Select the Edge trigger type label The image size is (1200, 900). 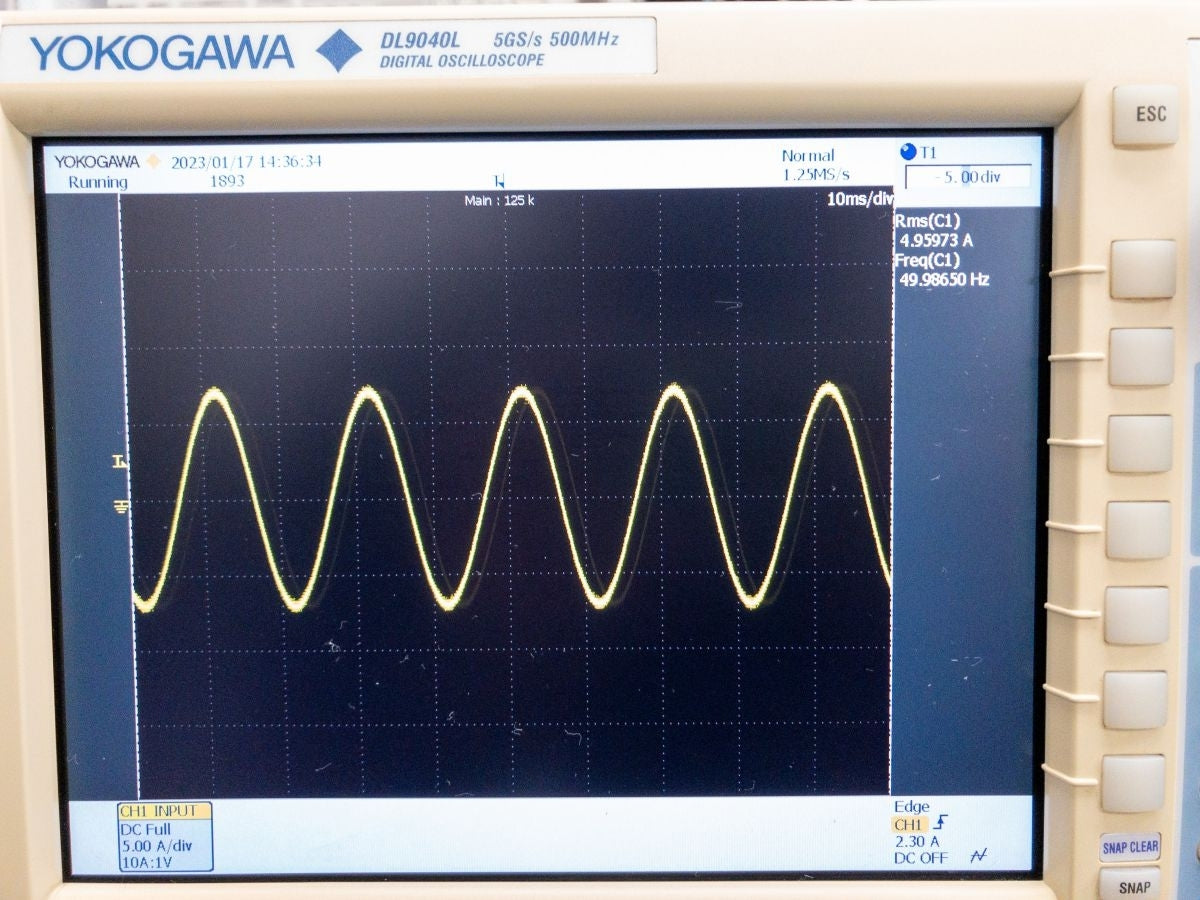912,807
